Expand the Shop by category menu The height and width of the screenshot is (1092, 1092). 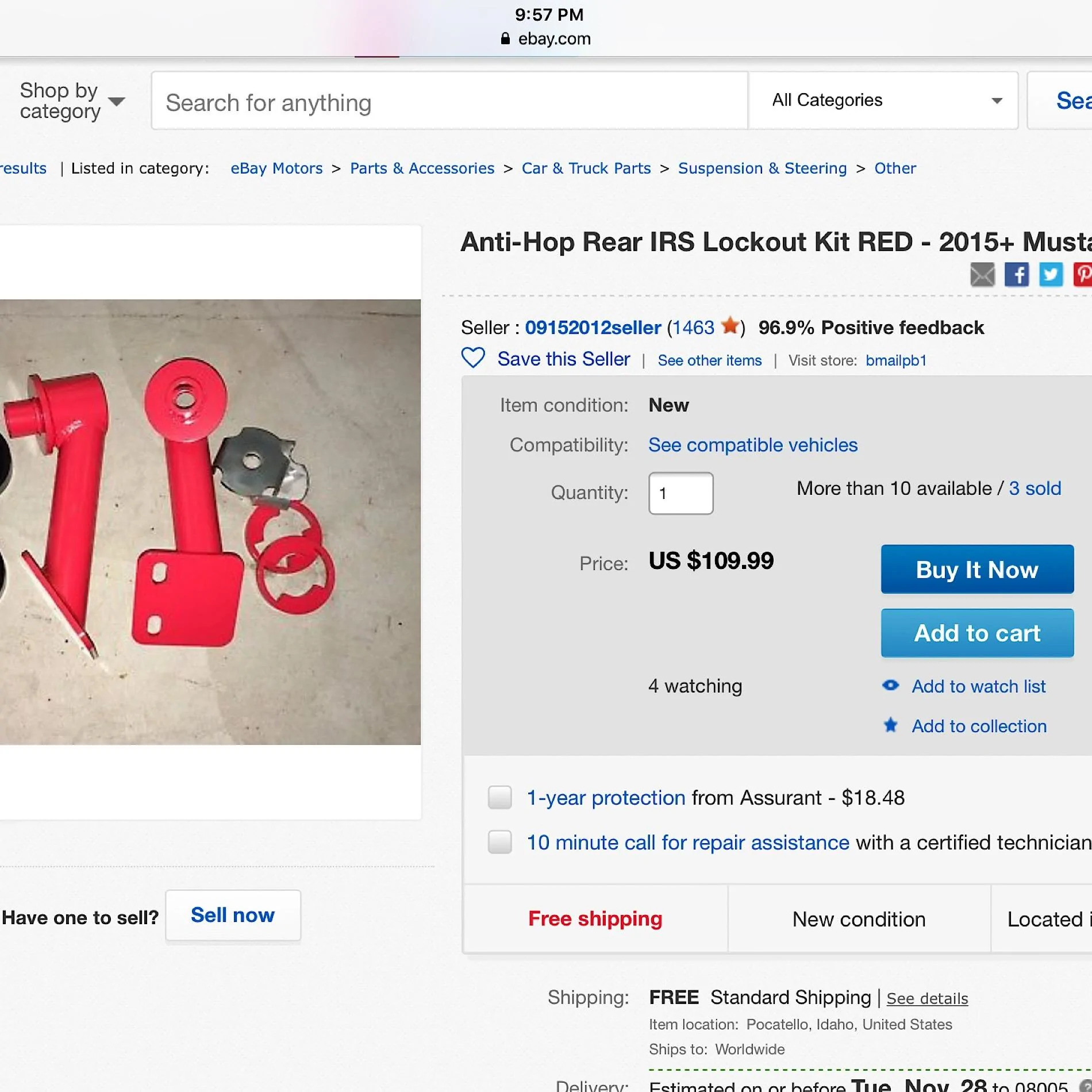coord(72,101)
